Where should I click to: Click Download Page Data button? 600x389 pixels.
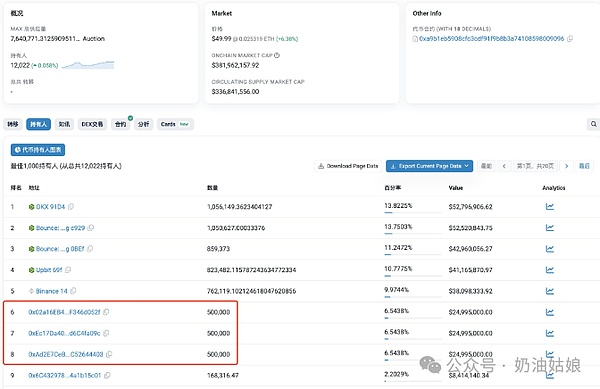[x=348, y=166]
